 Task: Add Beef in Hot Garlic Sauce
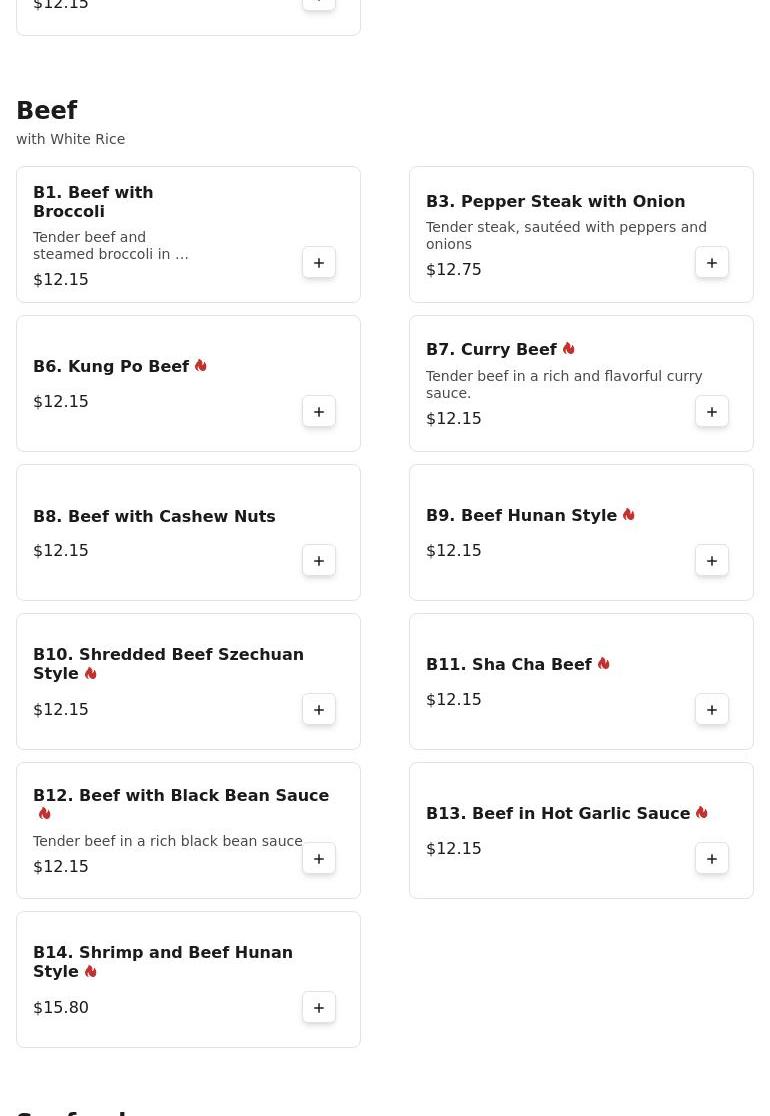click(712, 859)
